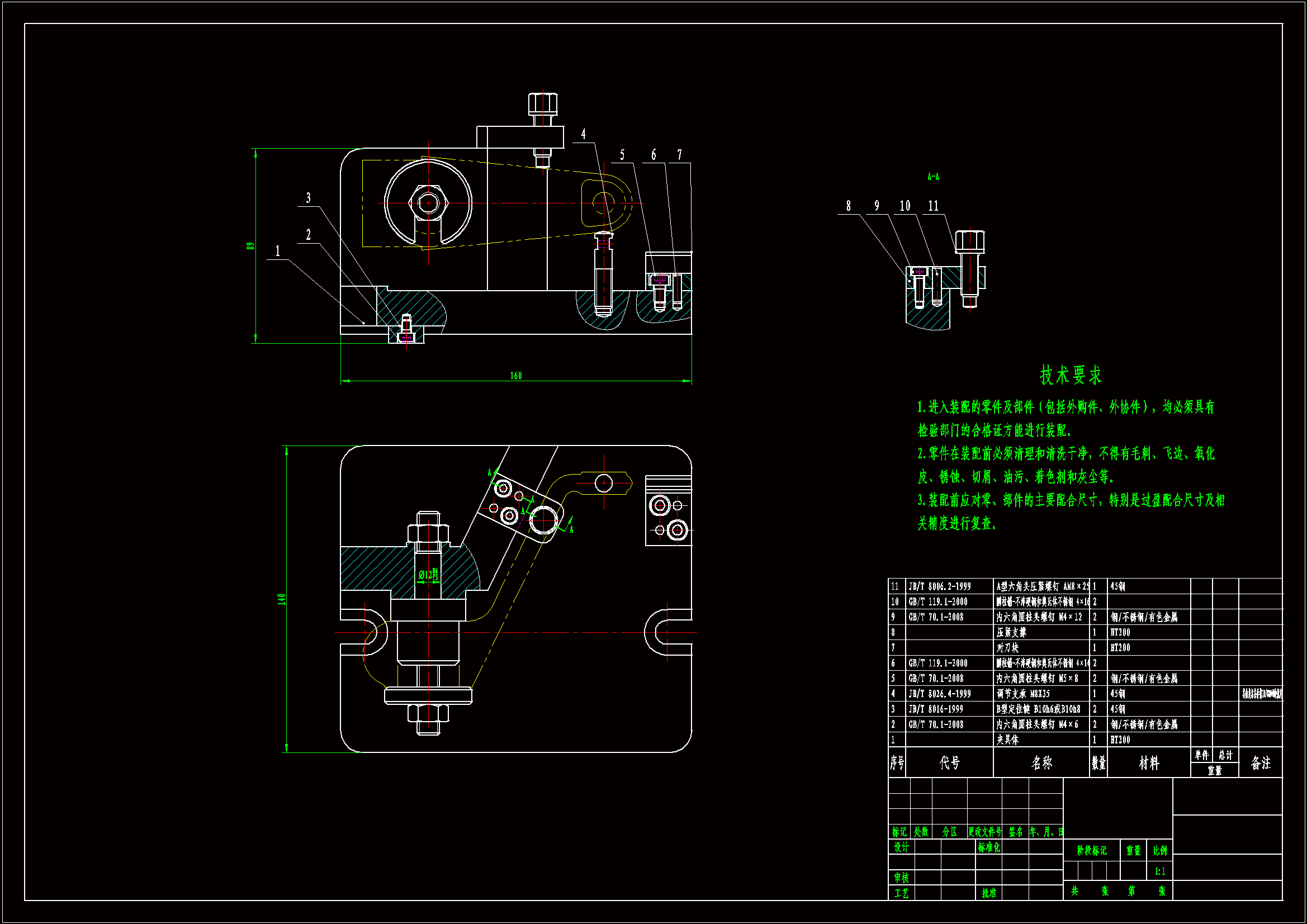Click the 技术要求 heading text

1070,375
